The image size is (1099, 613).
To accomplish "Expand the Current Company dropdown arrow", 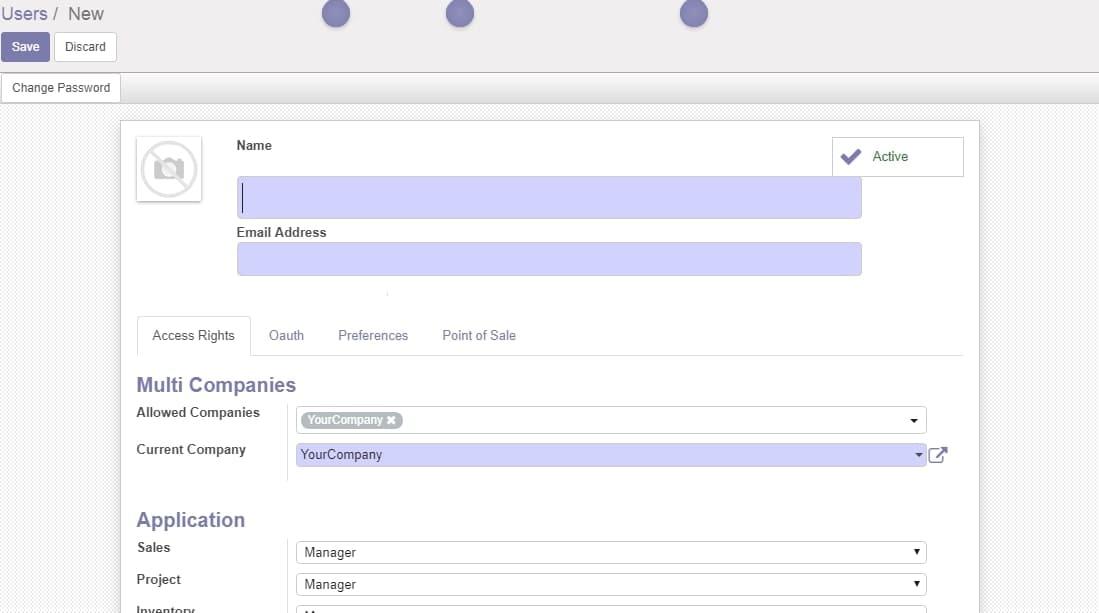I will 918,455.
